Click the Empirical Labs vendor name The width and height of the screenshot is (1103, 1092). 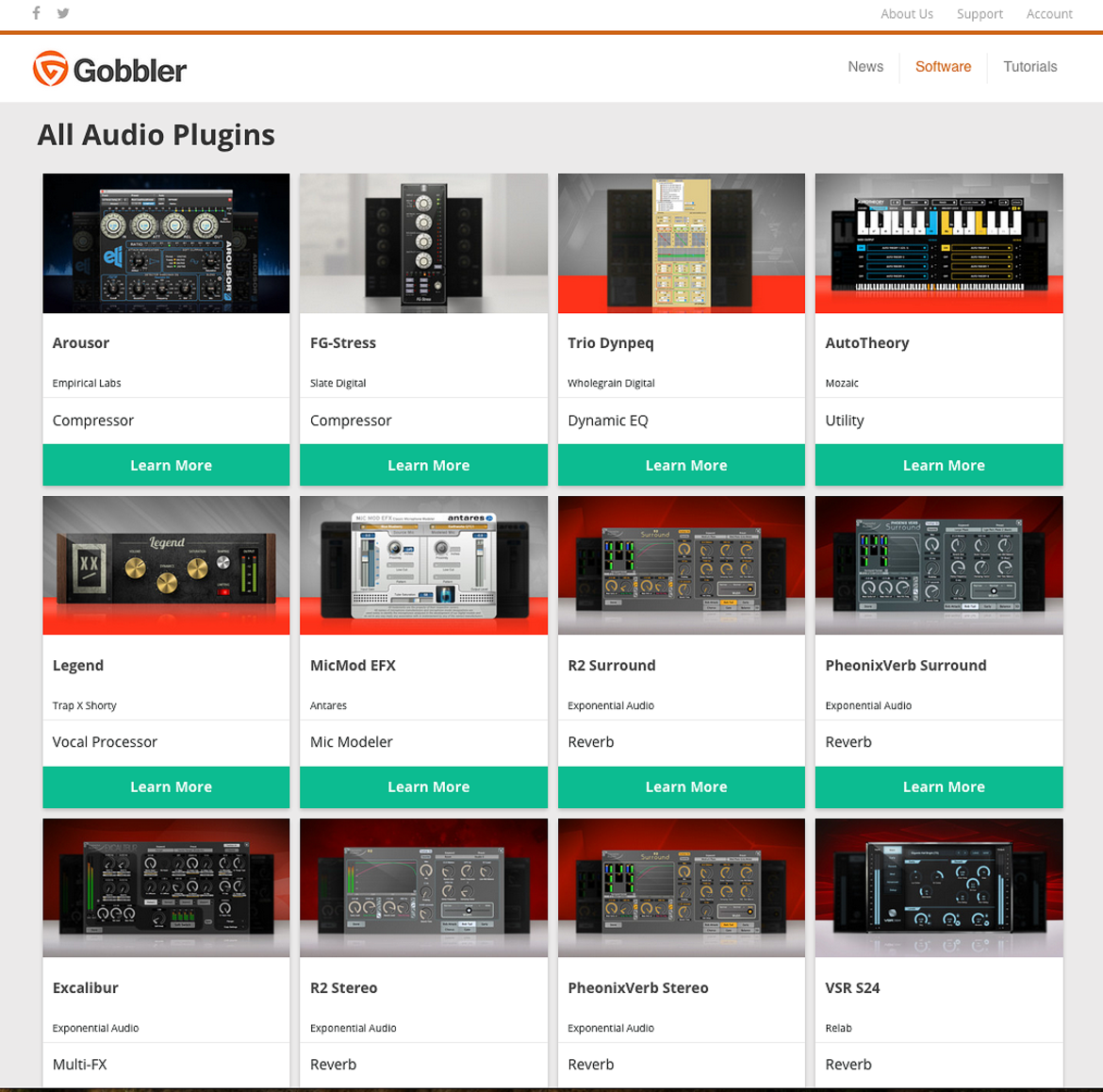(x=87, y=383)
